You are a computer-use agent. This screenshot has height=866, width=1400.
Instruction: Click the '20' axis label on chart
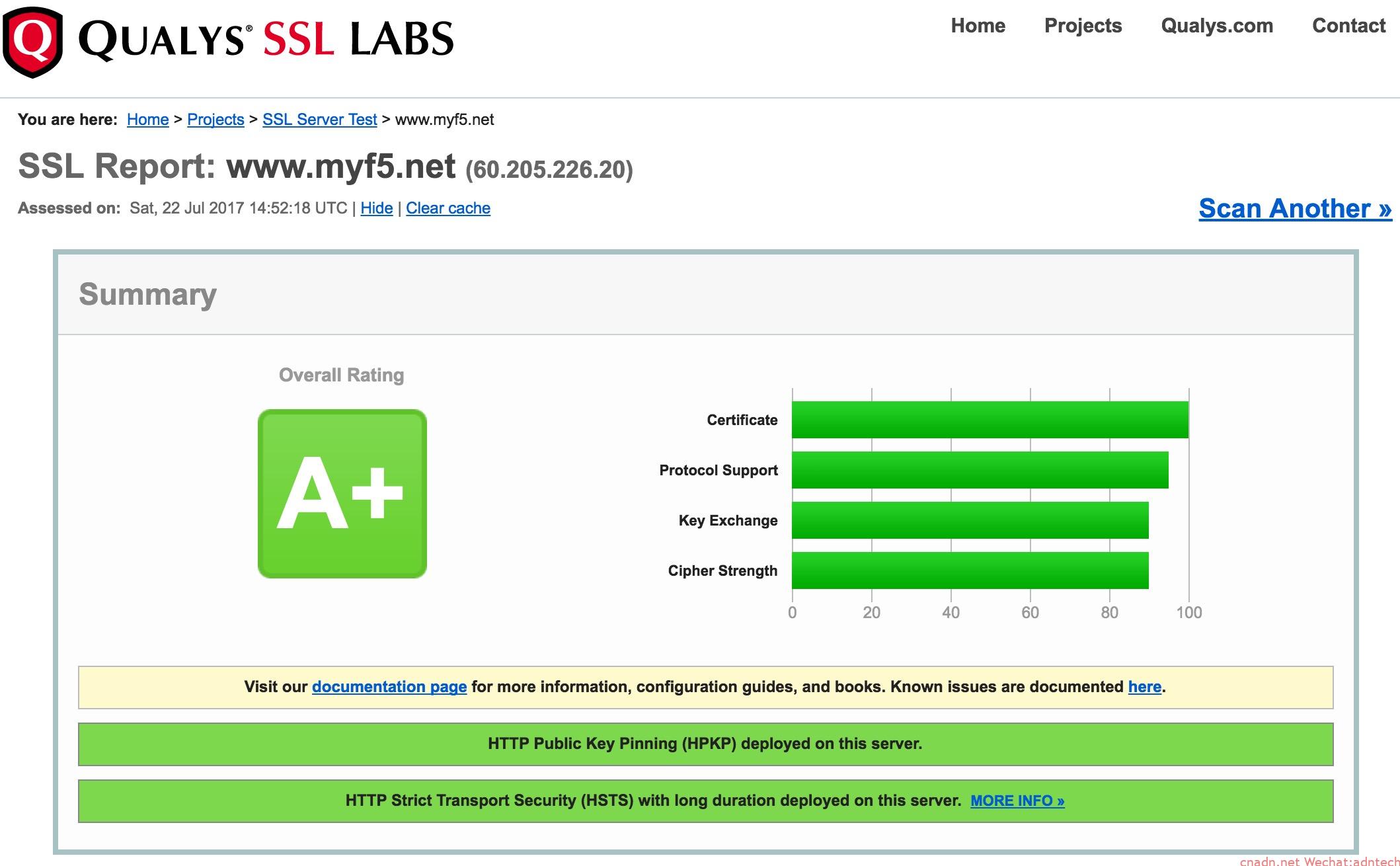pyautogui.click(x=871, y=613)
